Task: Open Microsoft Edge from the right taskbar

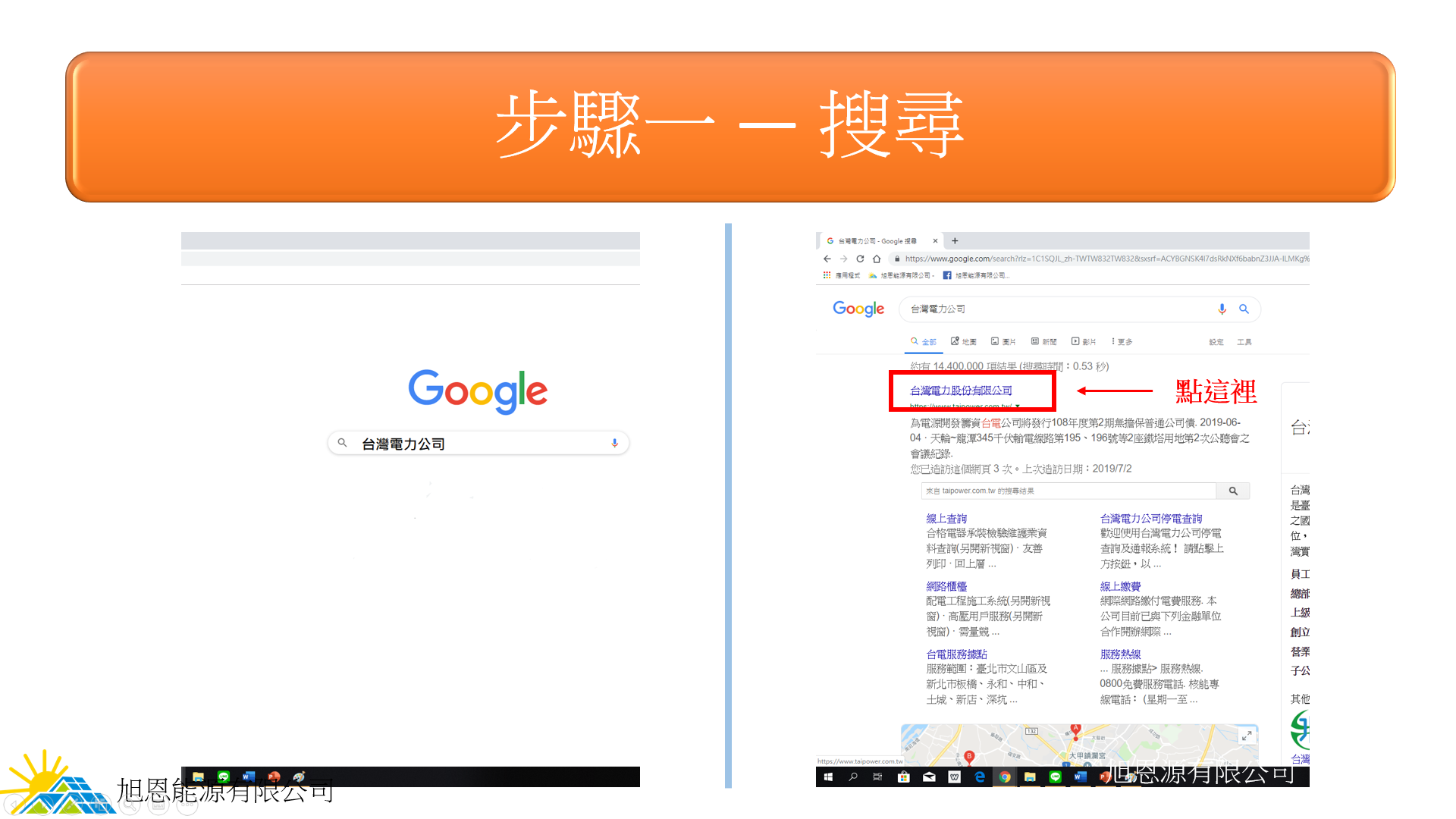Action: coord(980,777)
